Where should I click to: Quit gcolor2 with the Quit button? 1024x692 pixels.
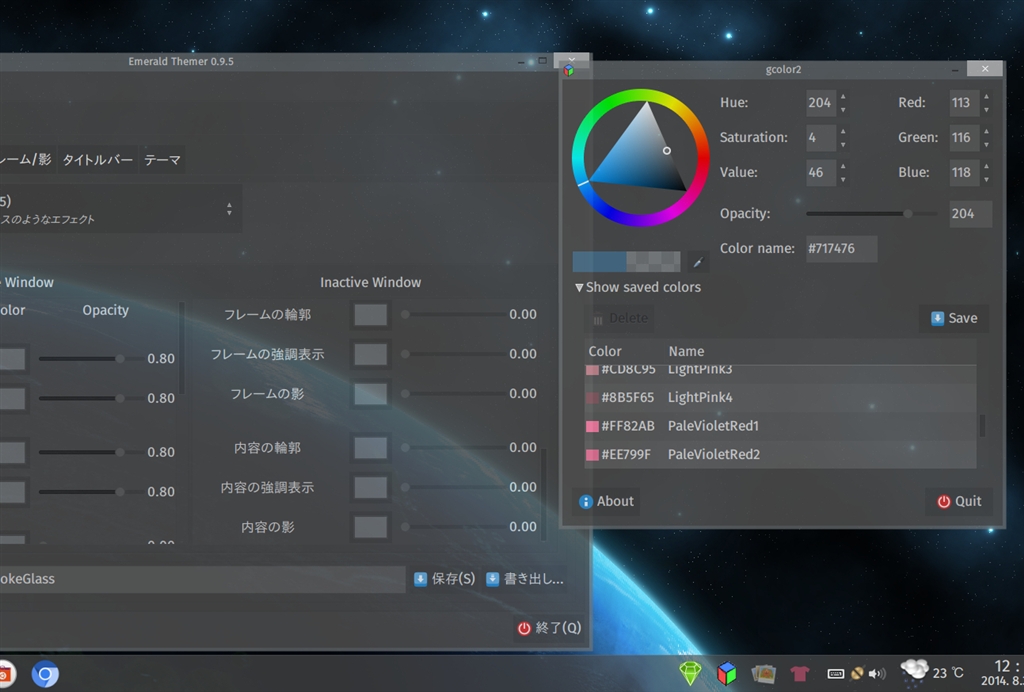point(959,501)
